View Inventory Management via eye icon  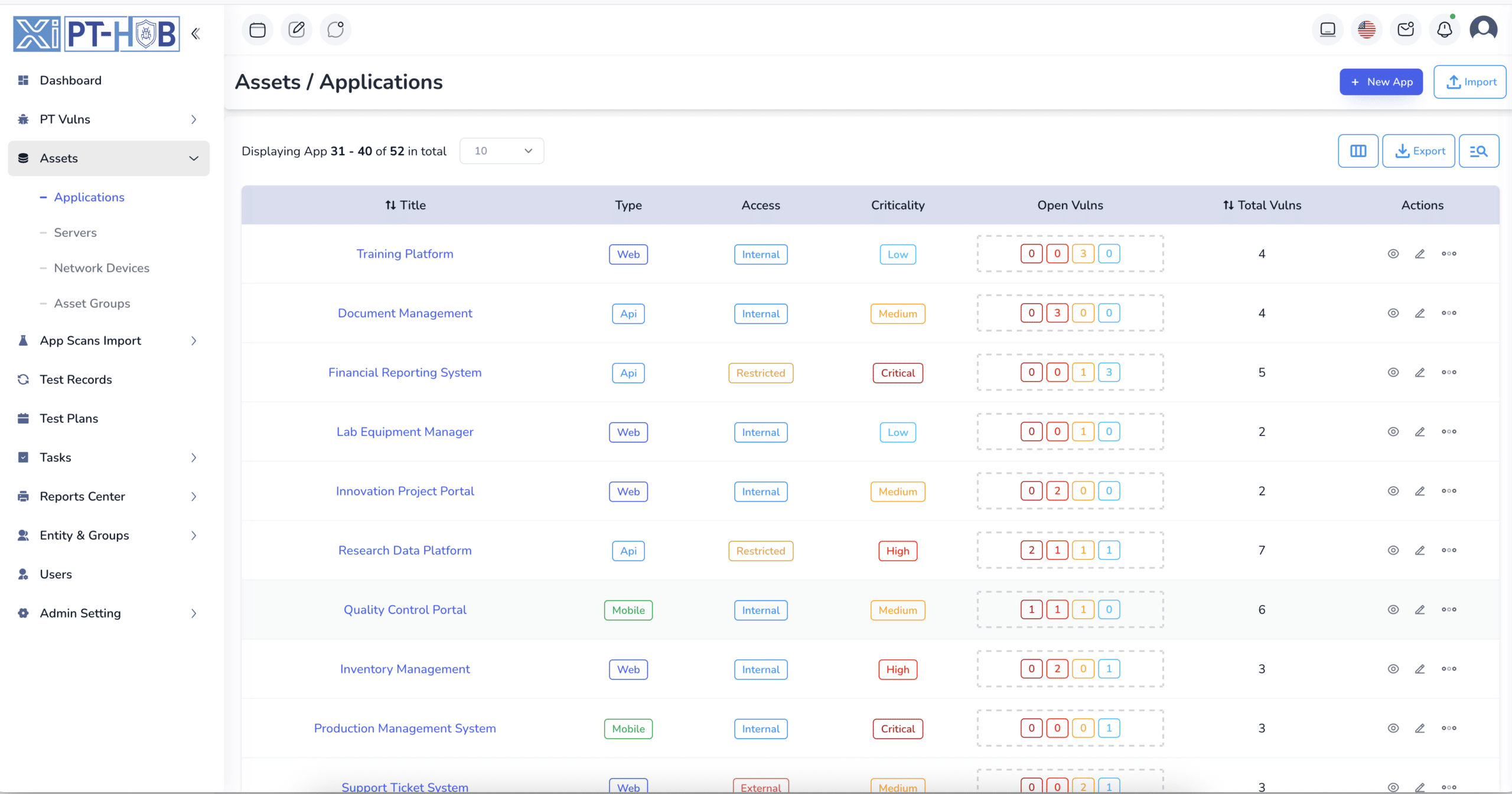click(1393, 669)
